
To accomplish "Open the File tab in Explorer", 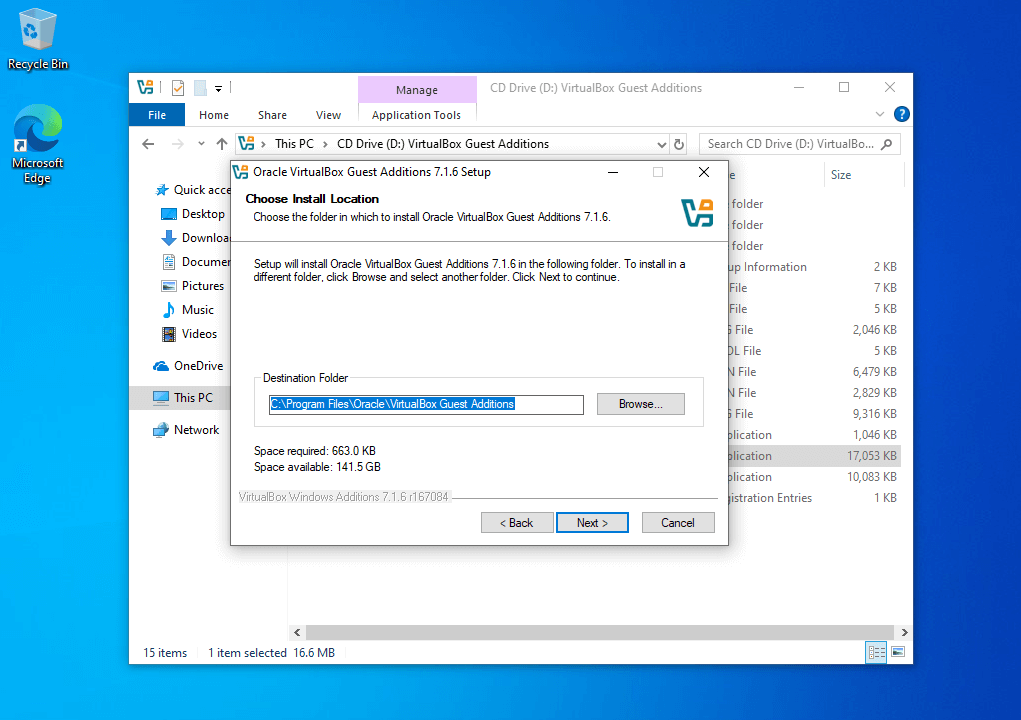I will click(157, 115).
